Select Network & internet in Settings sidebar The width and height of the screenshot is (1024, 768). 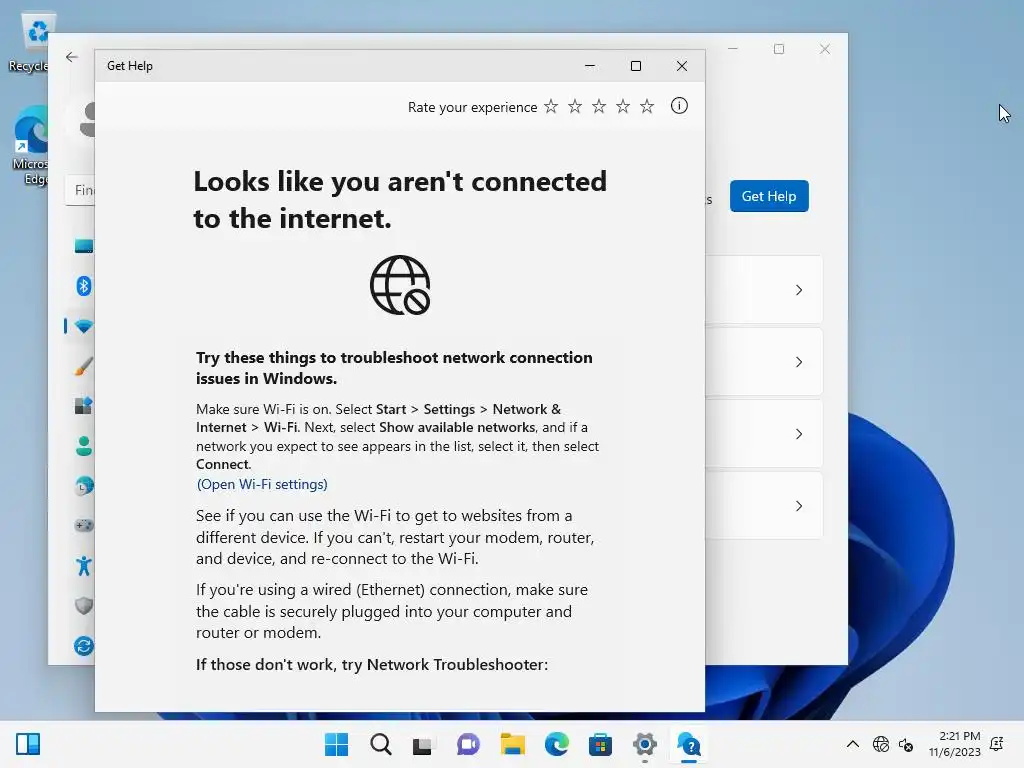pyautogui.click(x=84, y=326)
